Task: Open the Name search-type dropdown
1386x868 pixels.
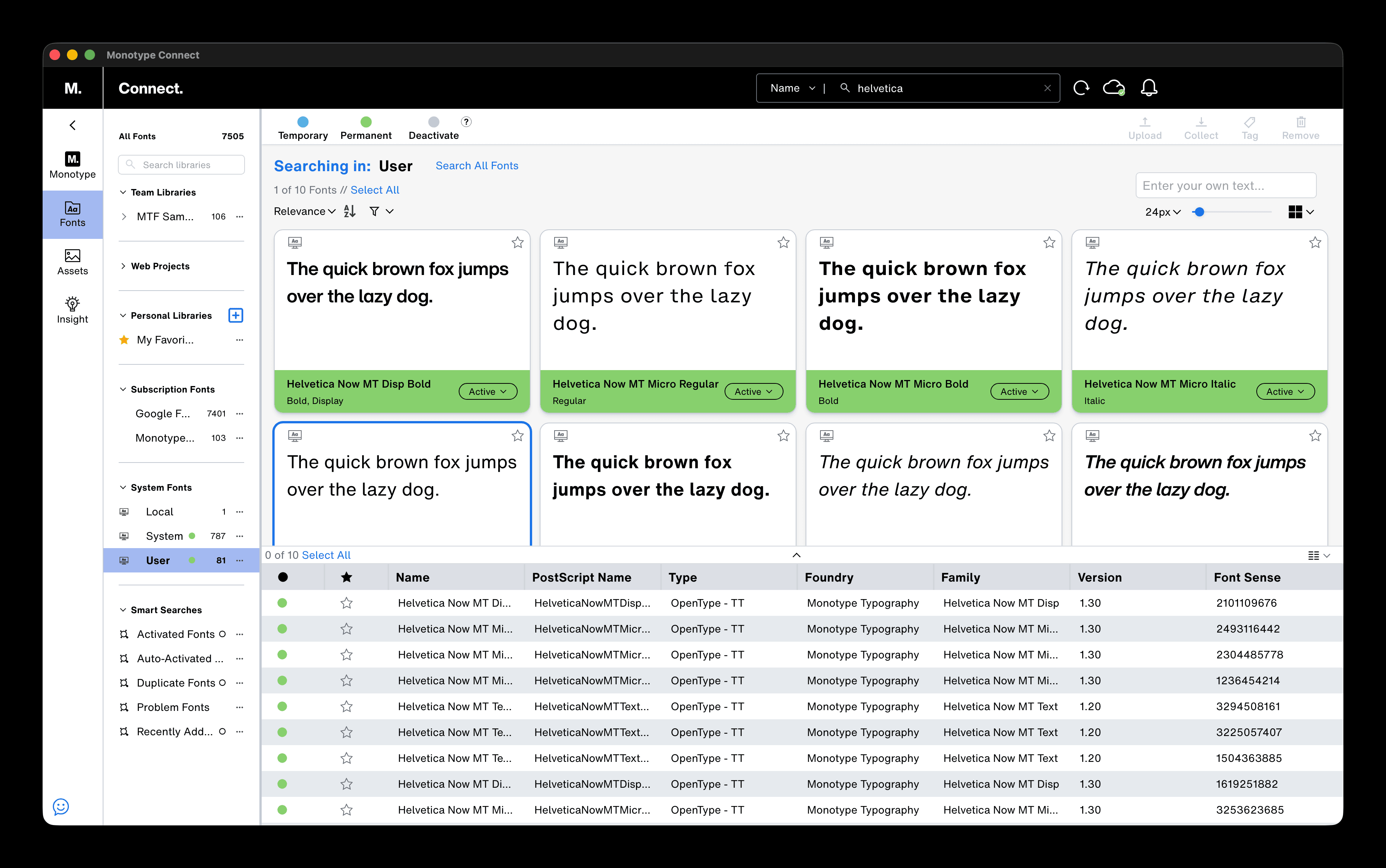Action: pos(792,88)
